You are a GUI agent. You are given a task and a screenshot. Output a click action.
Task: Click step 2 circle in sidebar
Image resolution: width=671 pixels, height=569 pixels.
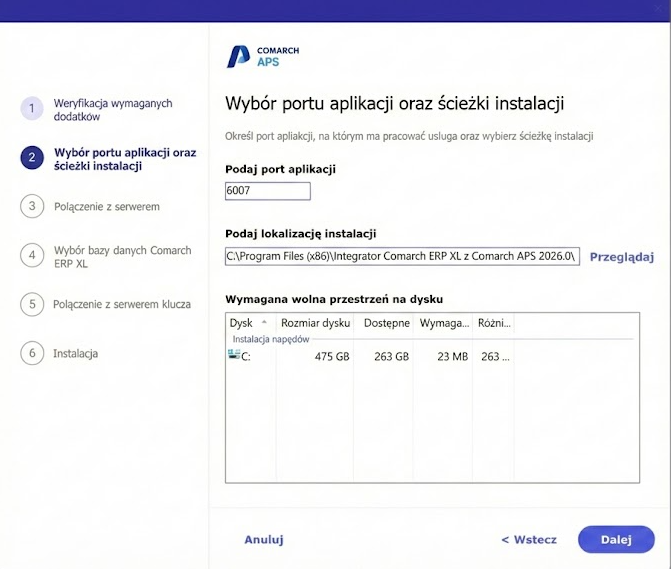tap(32, 157)
